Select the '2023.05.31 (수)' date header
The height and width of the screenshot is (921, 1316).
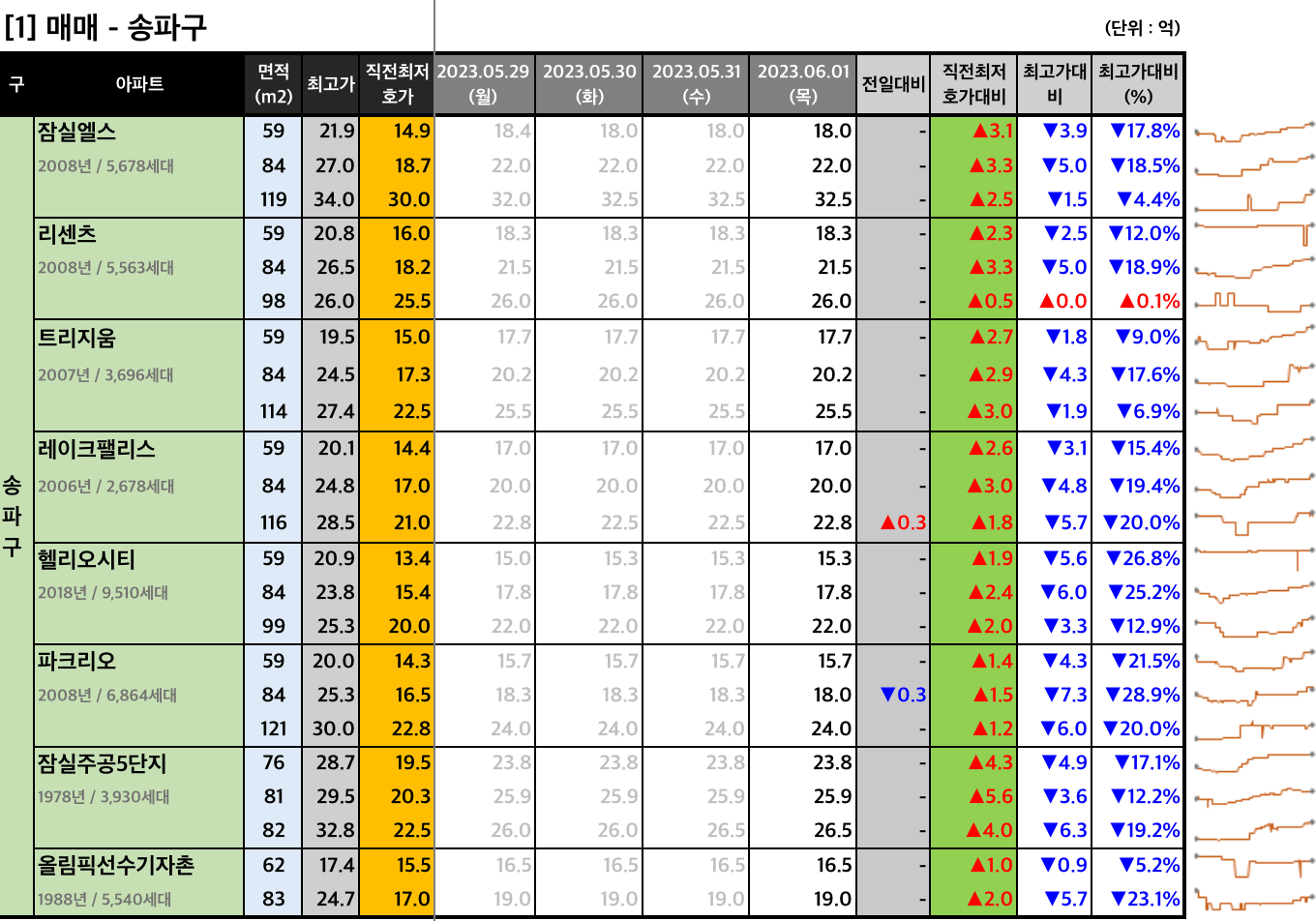coord(696,84)
